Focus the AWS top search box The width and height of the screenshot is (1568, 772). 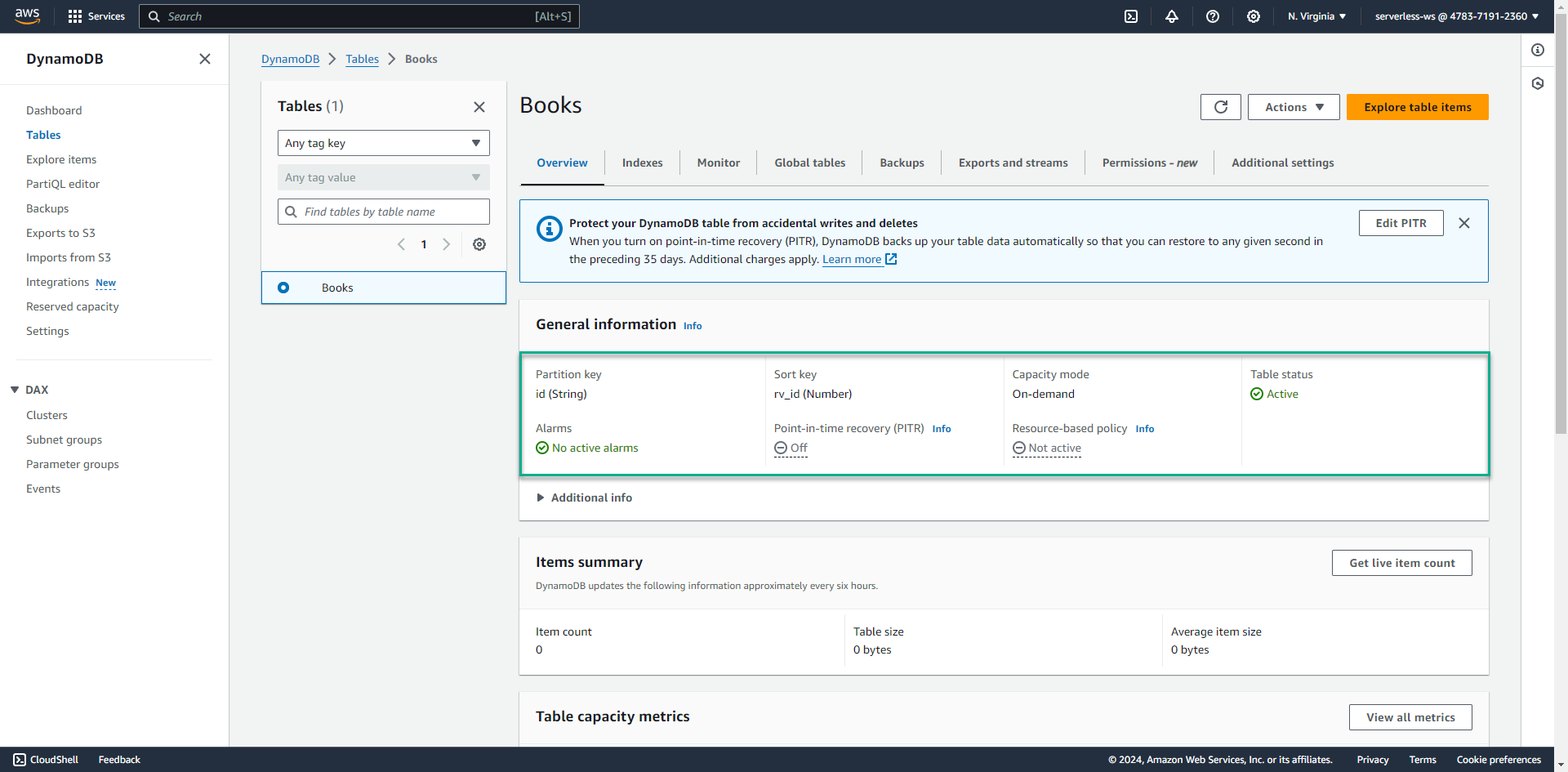(359, 16)
